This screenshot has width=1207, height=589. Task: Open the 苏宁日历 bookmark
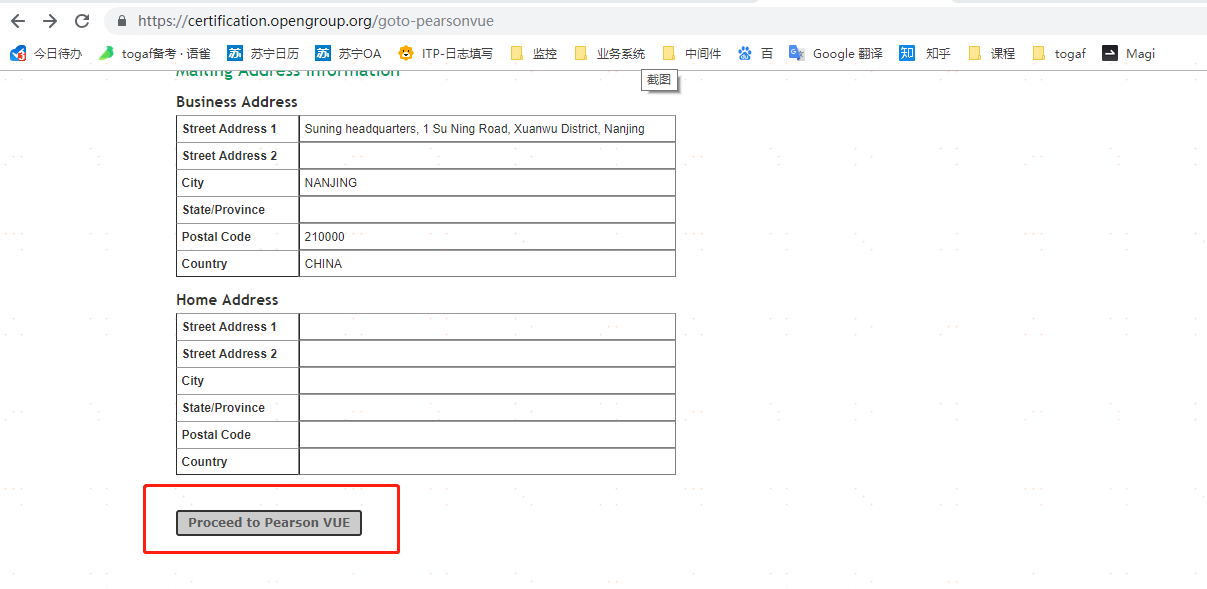(263, 54)
